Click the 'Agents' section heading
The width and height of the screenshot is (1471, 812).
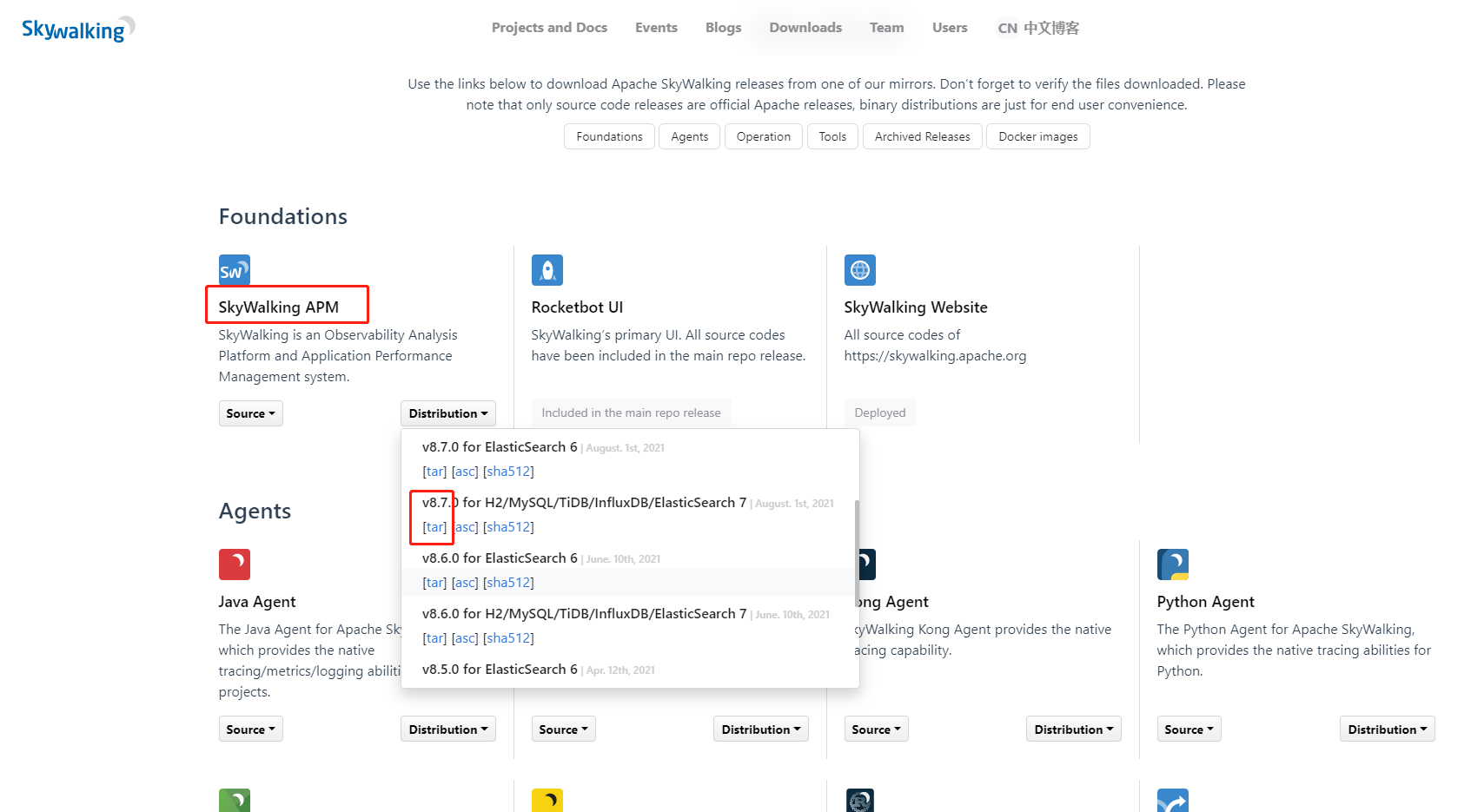tap(255, 511)
